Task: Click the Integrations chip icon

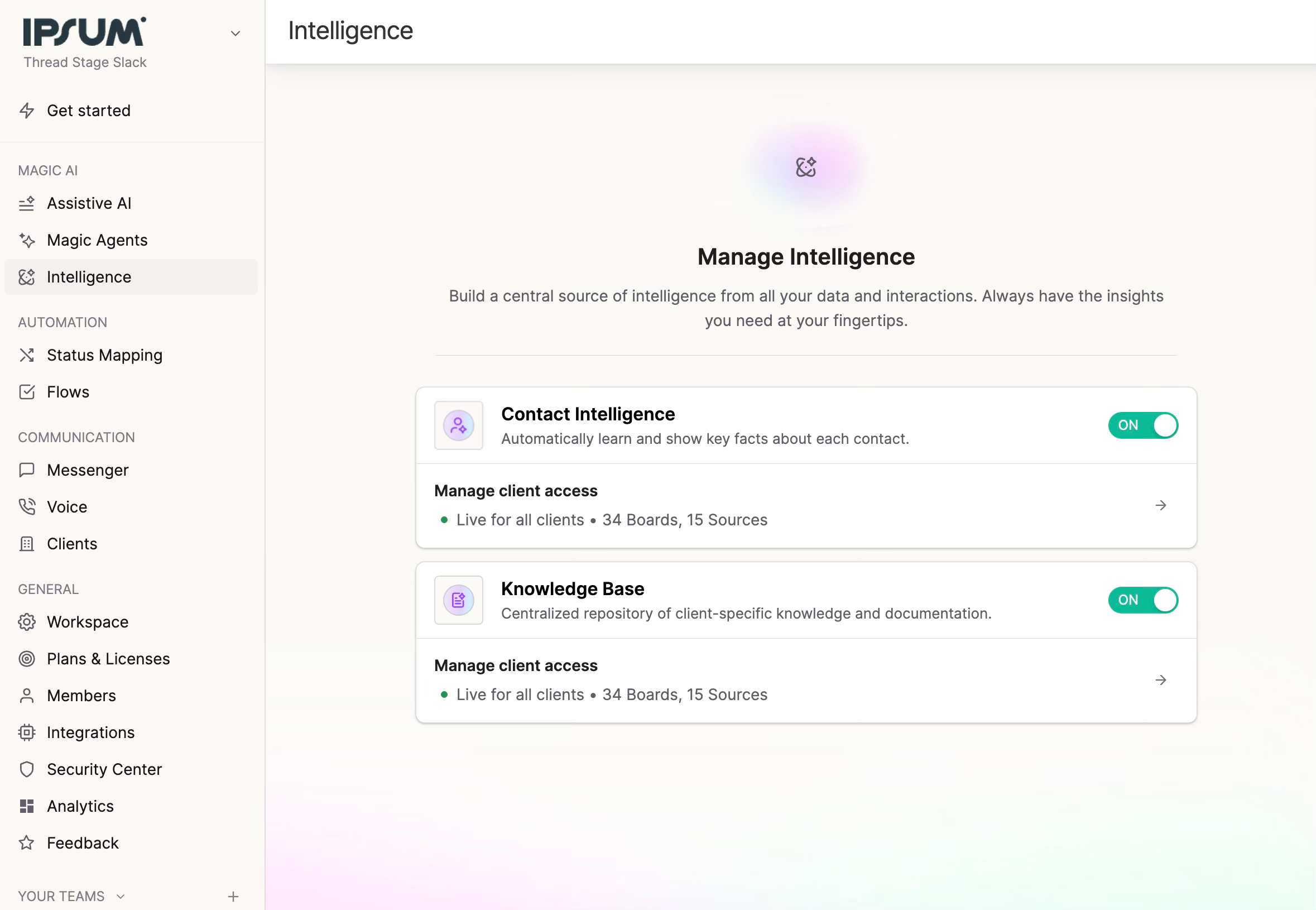Action: [27, 732]
